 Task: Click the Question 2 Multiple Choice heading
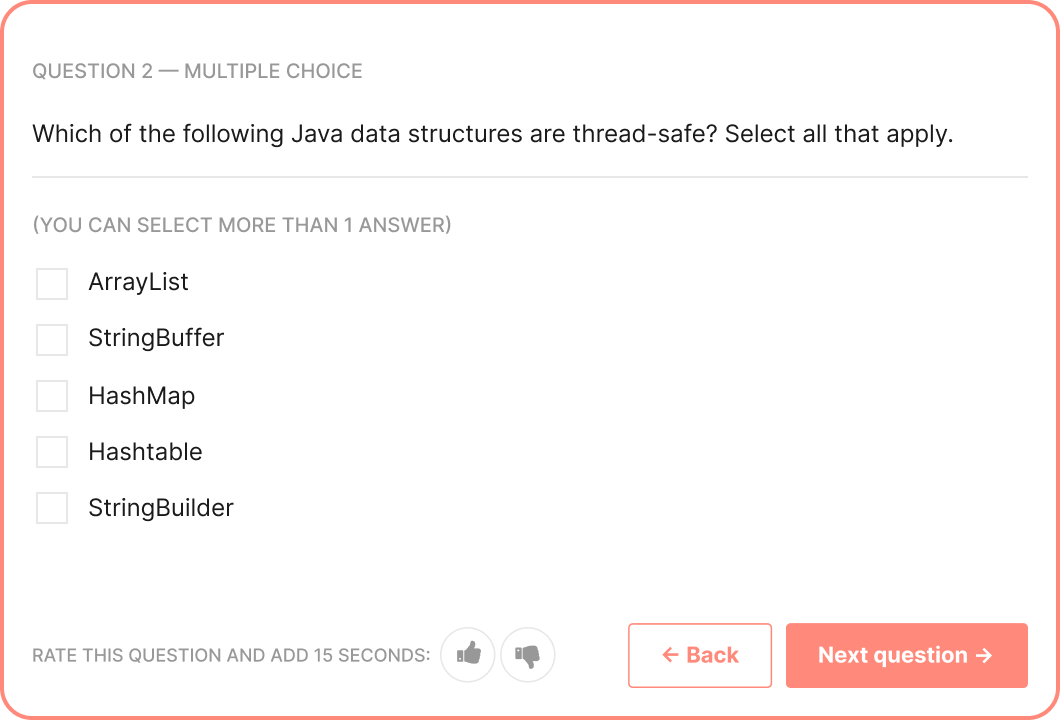197,71
